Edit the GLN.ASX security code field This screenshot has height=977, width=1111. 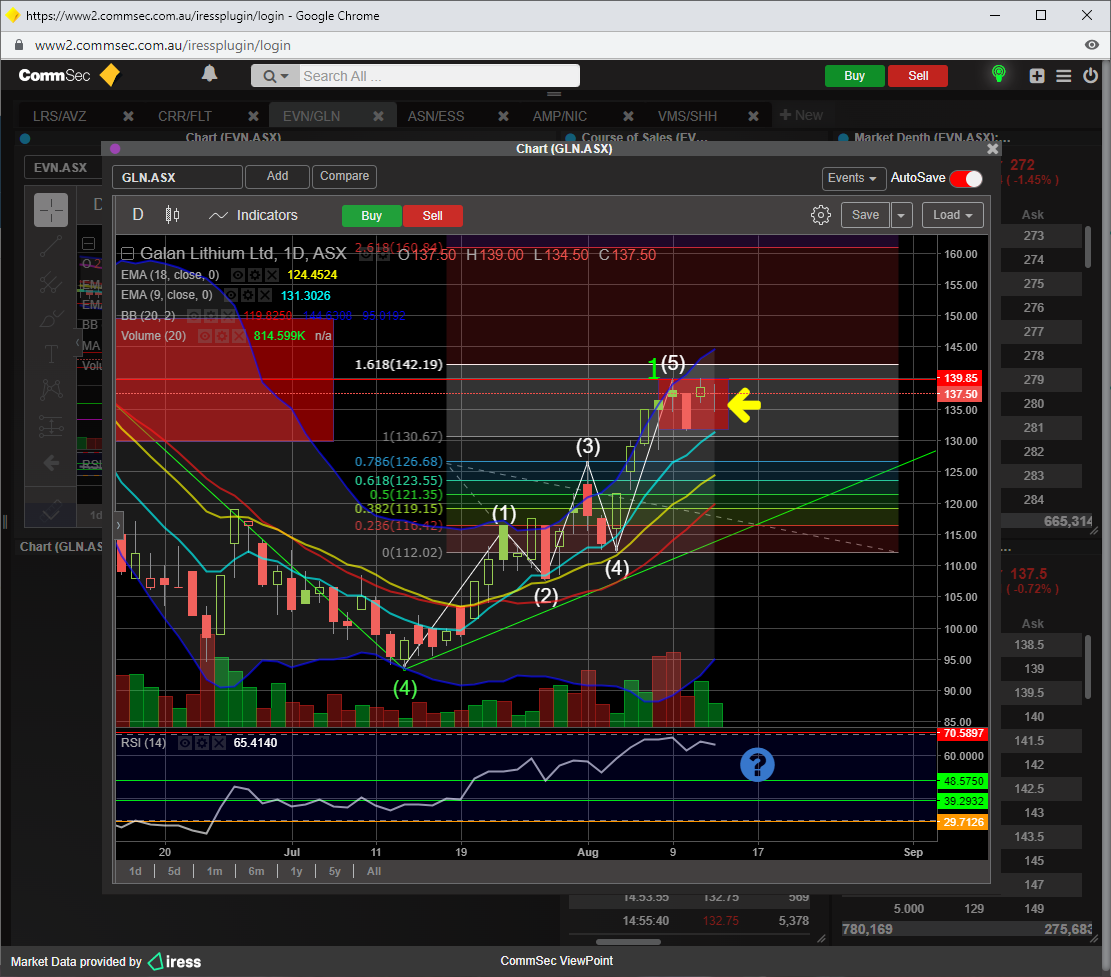coord(177,177)
